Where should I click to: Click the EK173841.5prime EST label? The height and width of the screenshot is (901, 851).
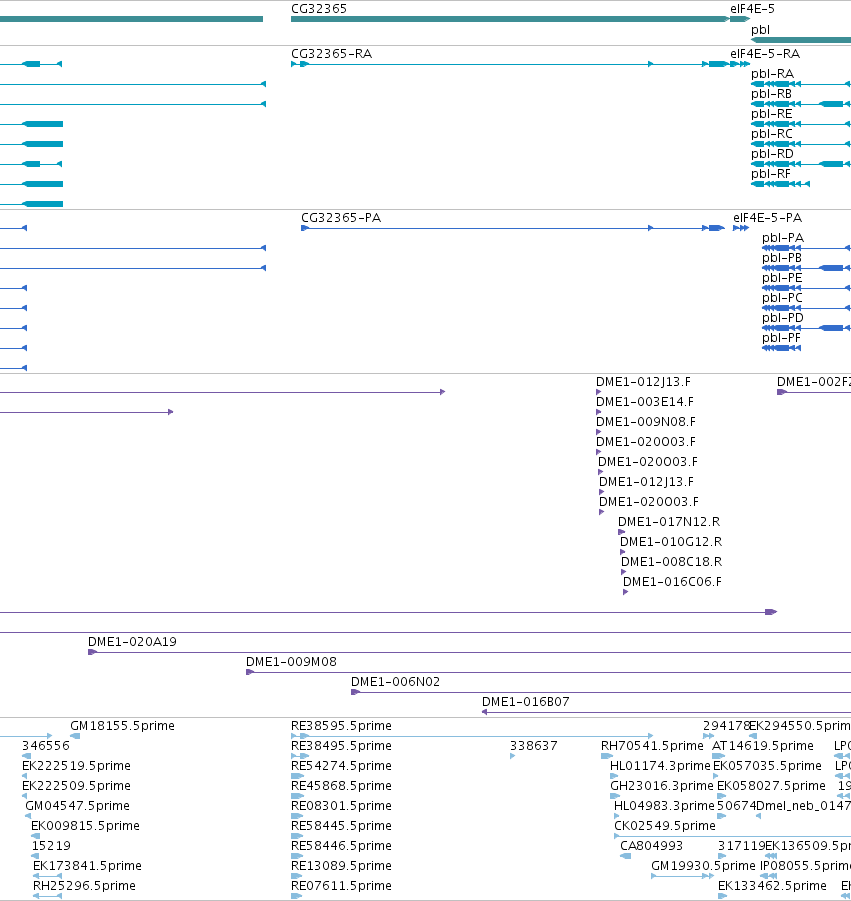87,866
